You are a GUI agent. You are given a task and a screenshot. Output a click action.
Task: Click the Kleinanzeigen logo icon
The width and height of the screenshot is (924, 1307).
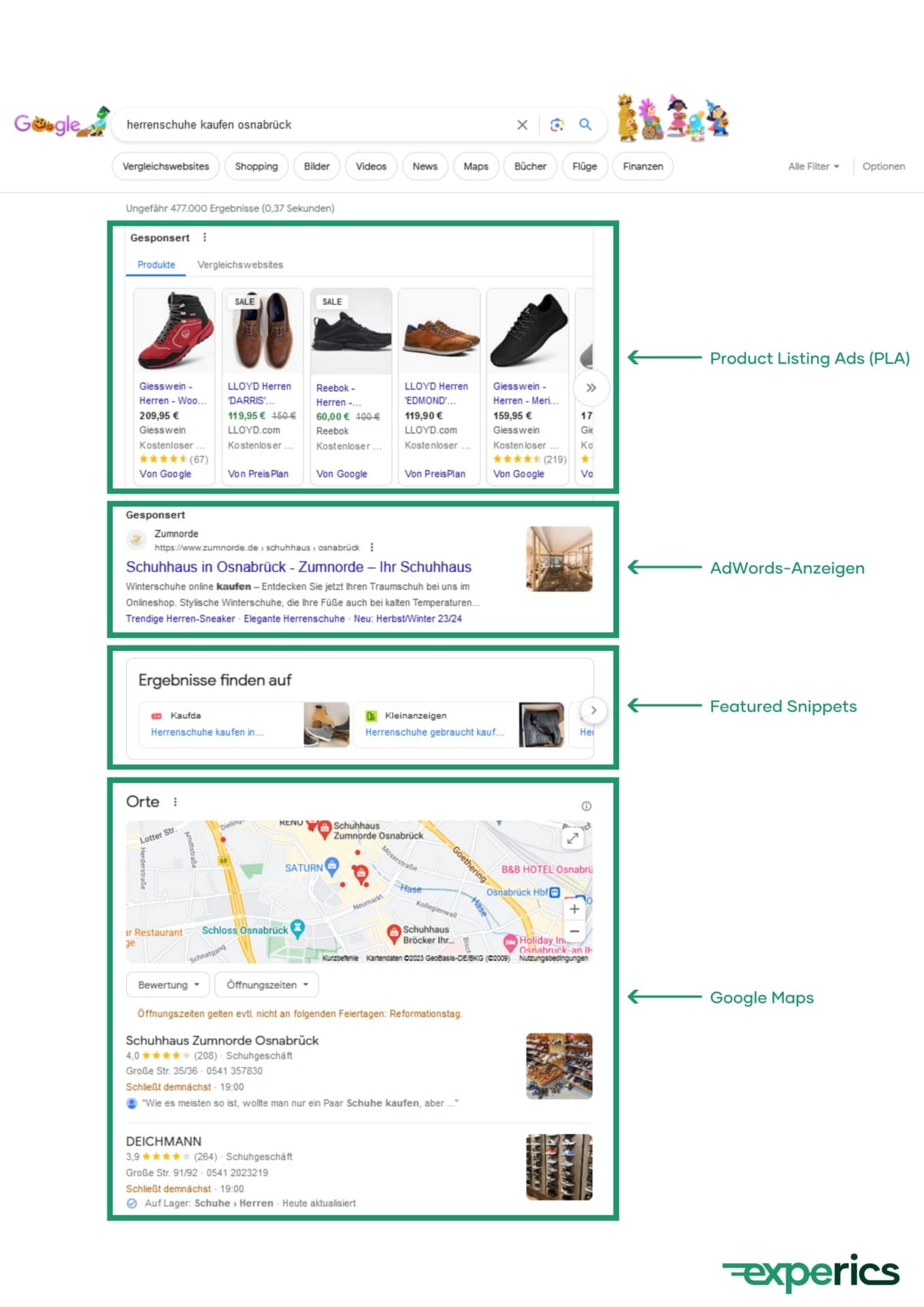coord(371,715)
